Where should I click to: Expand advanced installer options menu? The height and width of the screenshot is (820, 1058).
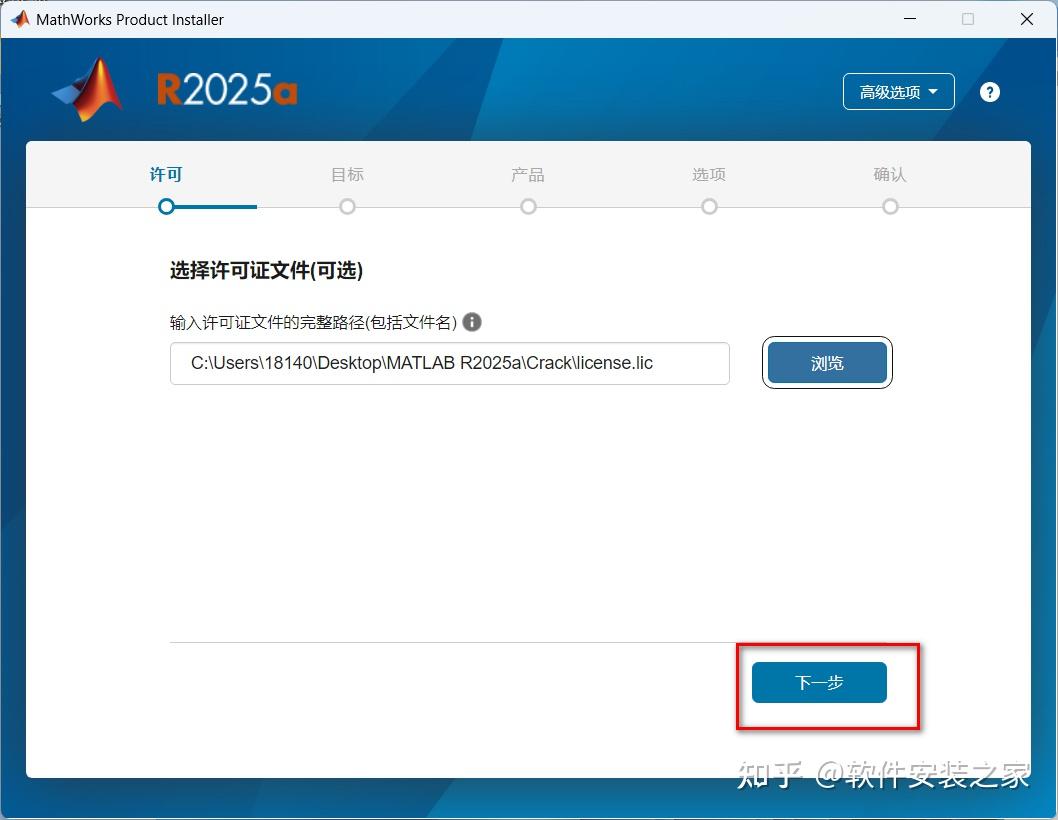[x=897, y=91]
